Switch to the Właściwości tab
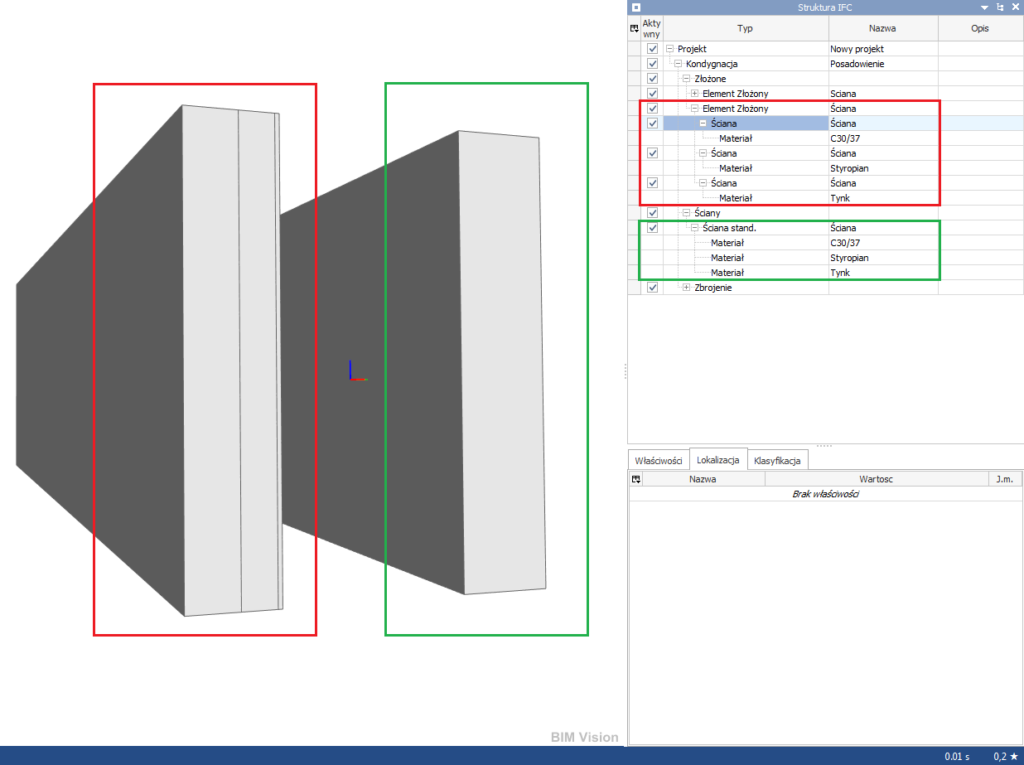 point(658,460)
